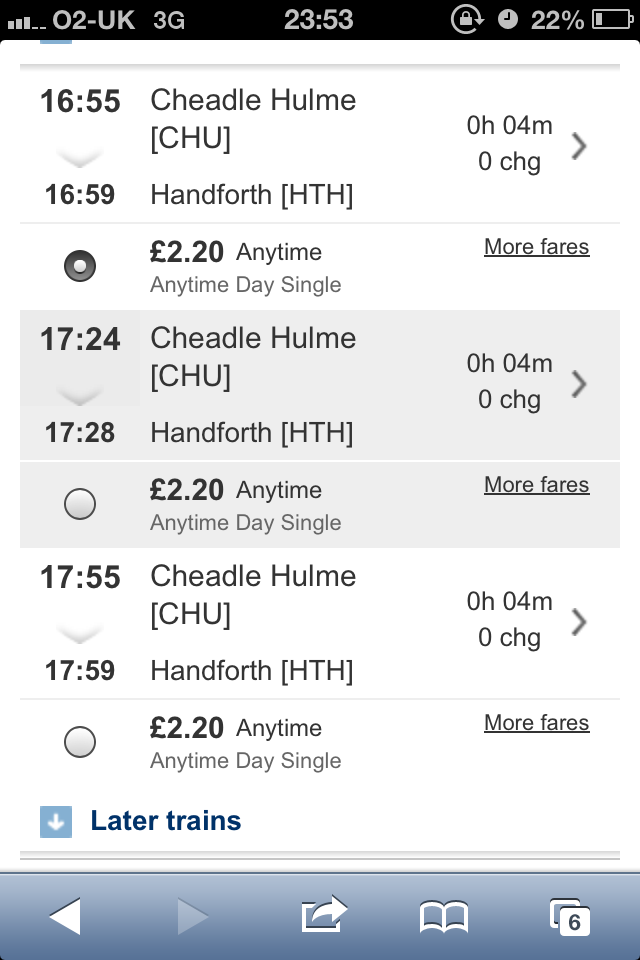Expand details chevron for 16:55 train

tap(578, 147)
